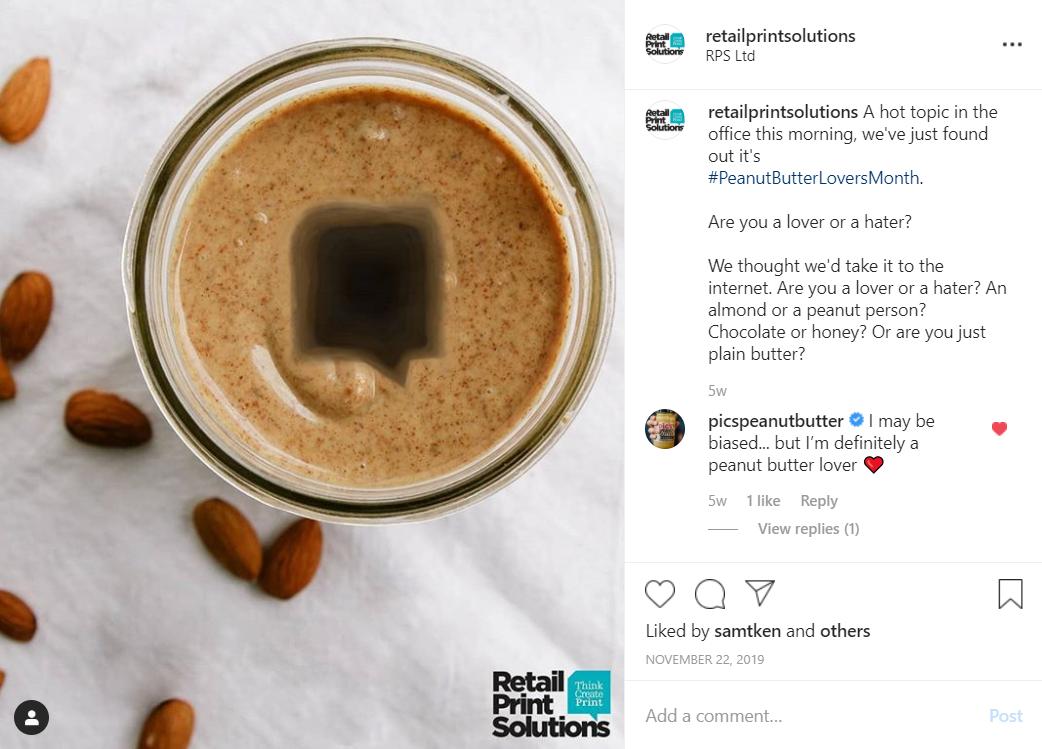
Task: Open the comment speech bubble icon
Action: click(x=710, y=593)
